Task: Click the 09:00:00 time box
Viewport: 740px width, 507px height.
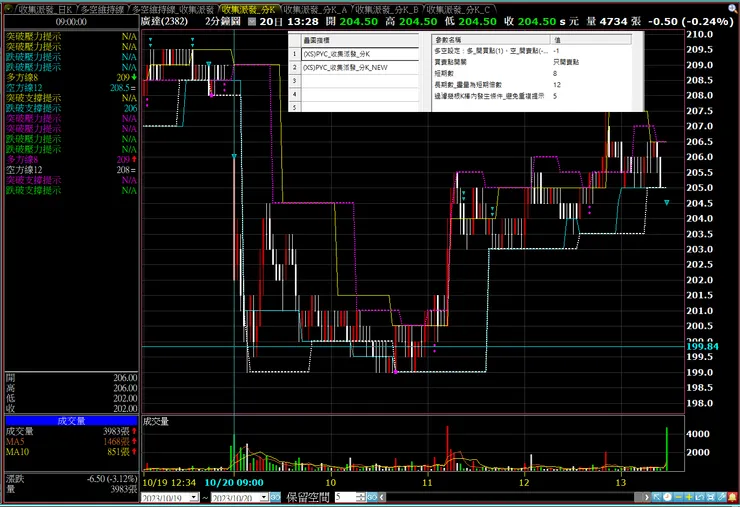Action: (71, 22)
